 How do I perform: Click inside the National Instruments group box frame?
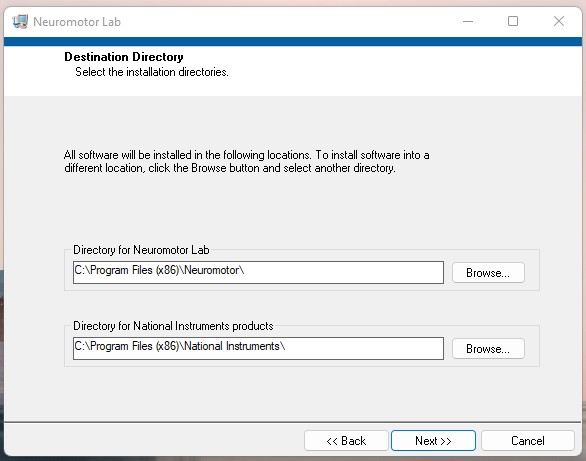click(302, 346)
